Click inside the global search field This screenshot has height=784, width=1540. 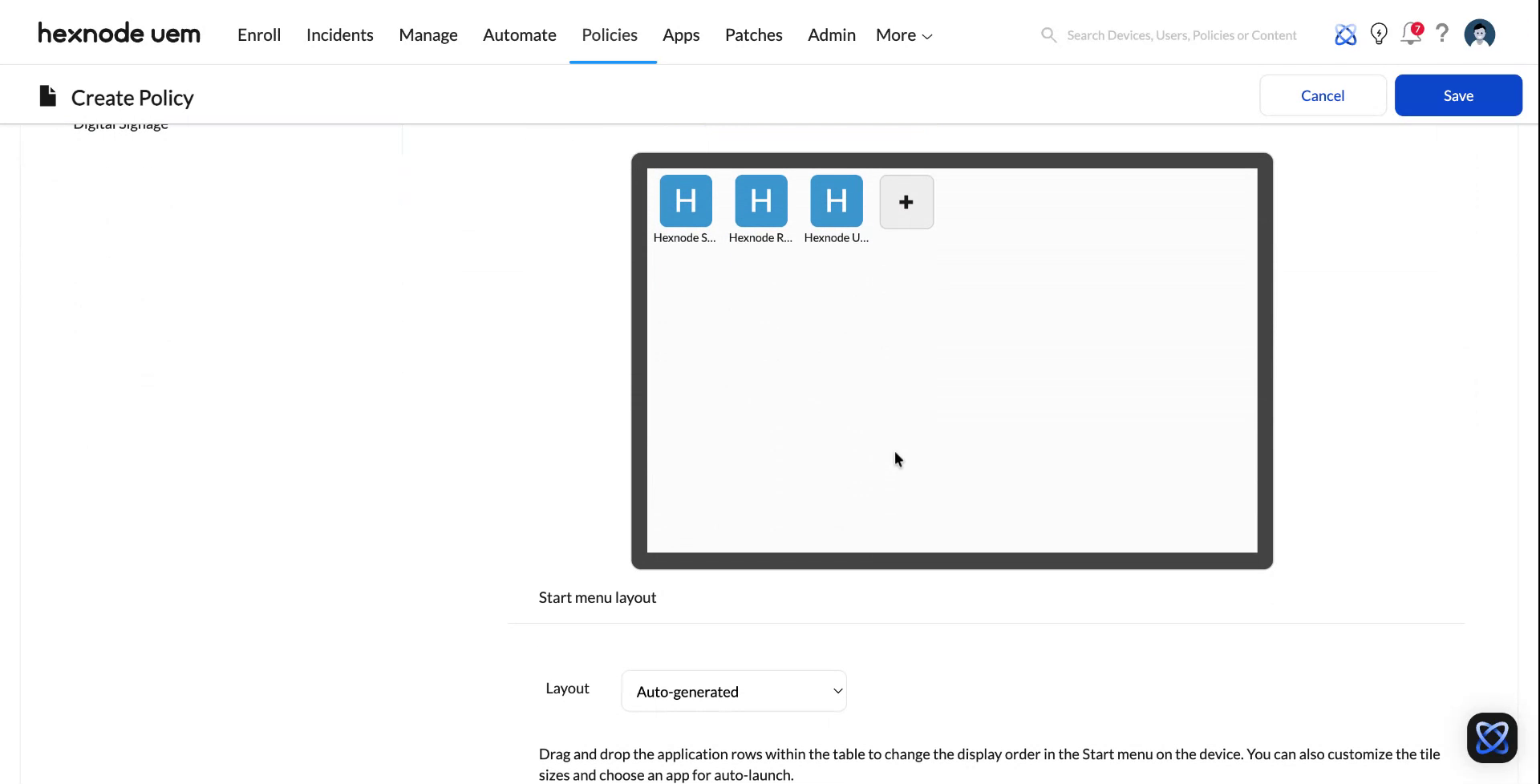[x=1179, y=34]
